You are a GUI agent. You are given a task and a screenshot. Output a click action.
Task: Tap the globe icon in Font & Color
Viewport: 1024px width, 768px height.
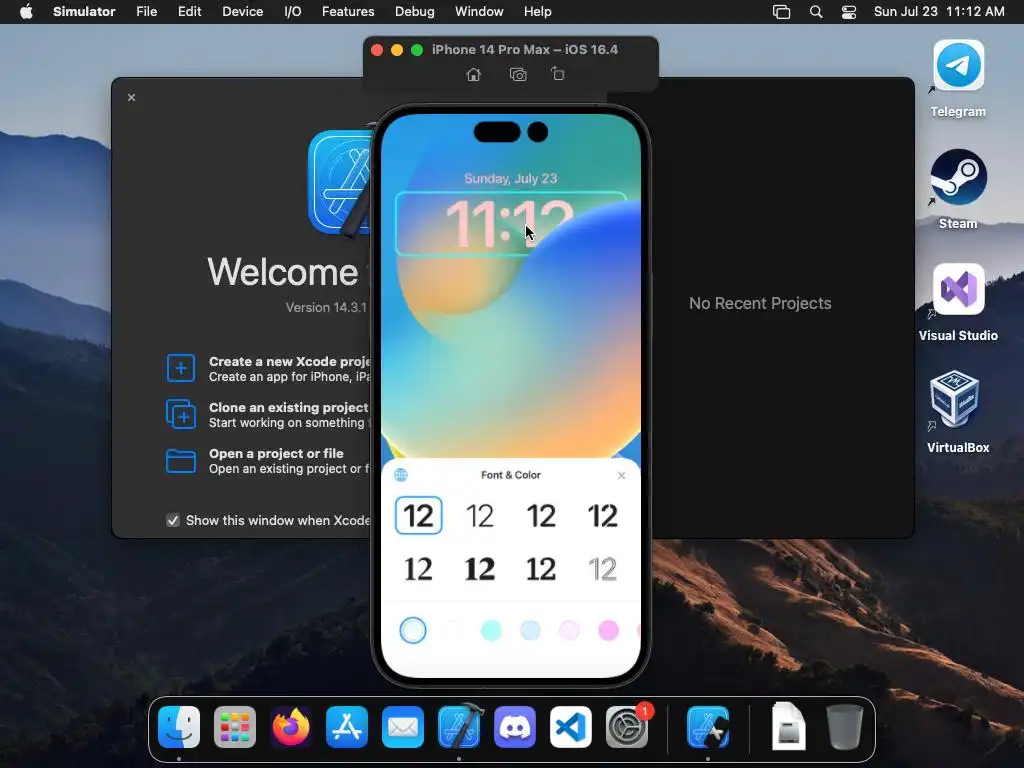[401, 475]
